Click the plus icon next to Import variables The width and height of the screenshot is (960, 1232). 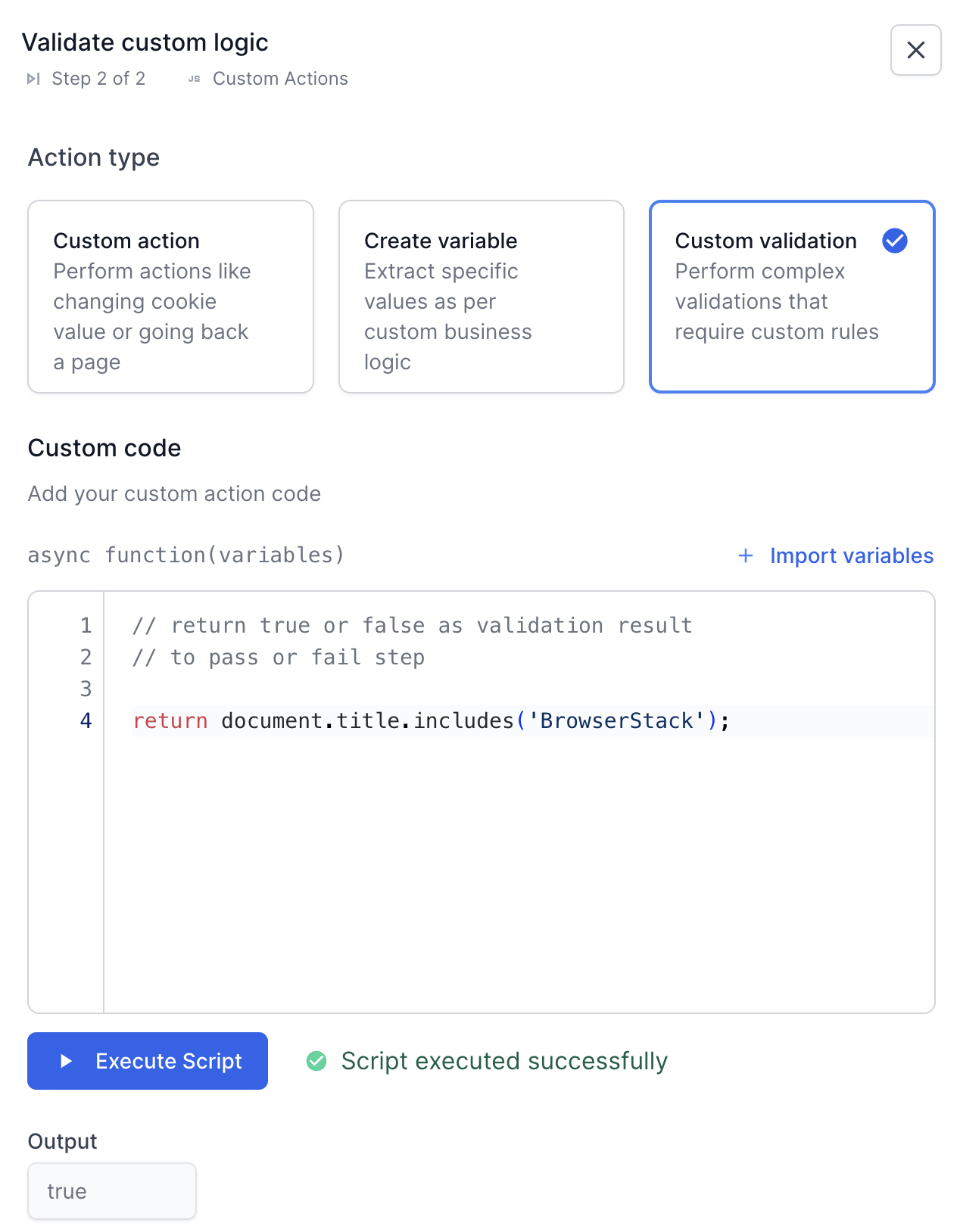pos(746,555)
